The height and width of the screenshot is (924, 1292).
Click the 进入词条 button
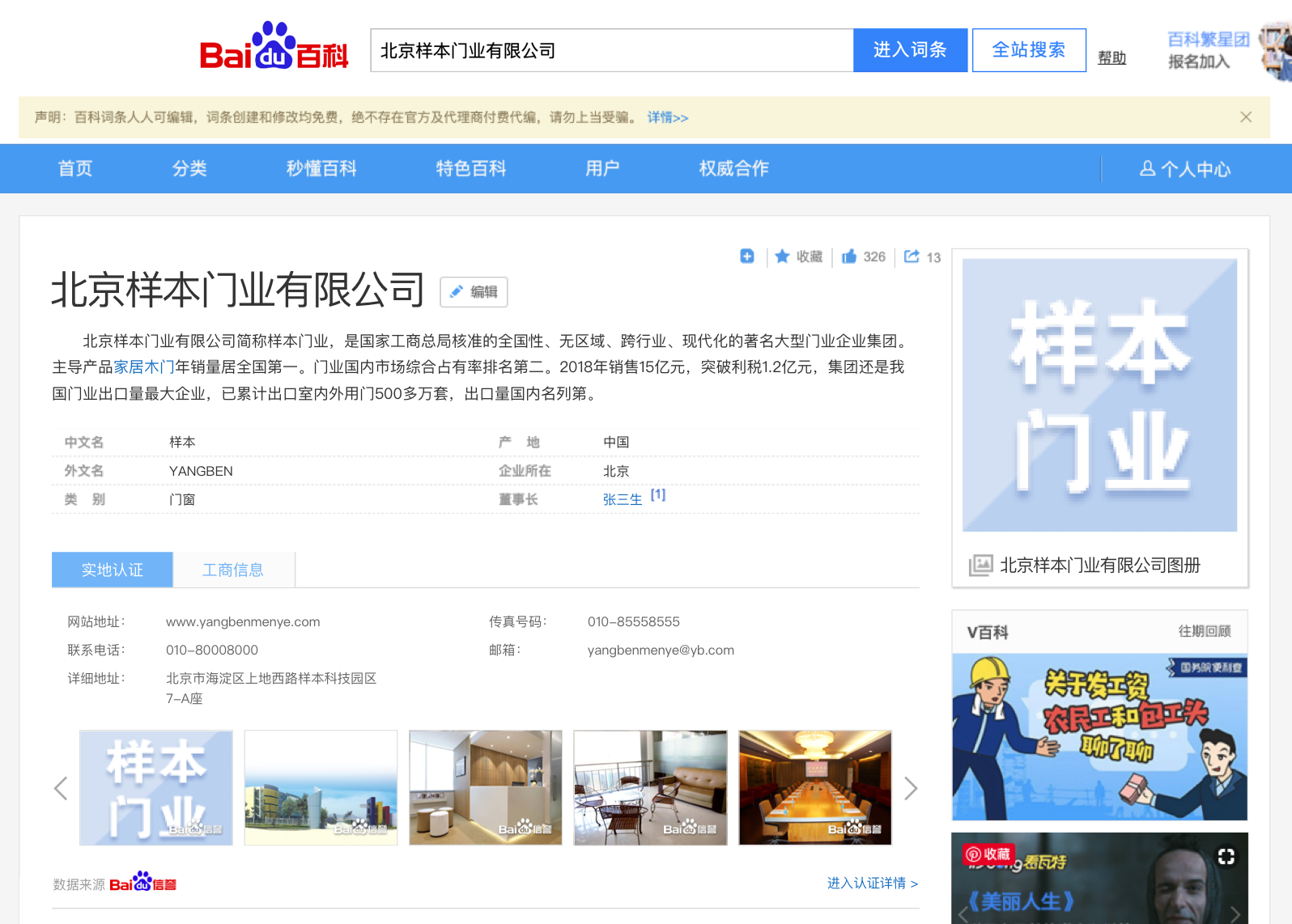[x=910, y=50]
